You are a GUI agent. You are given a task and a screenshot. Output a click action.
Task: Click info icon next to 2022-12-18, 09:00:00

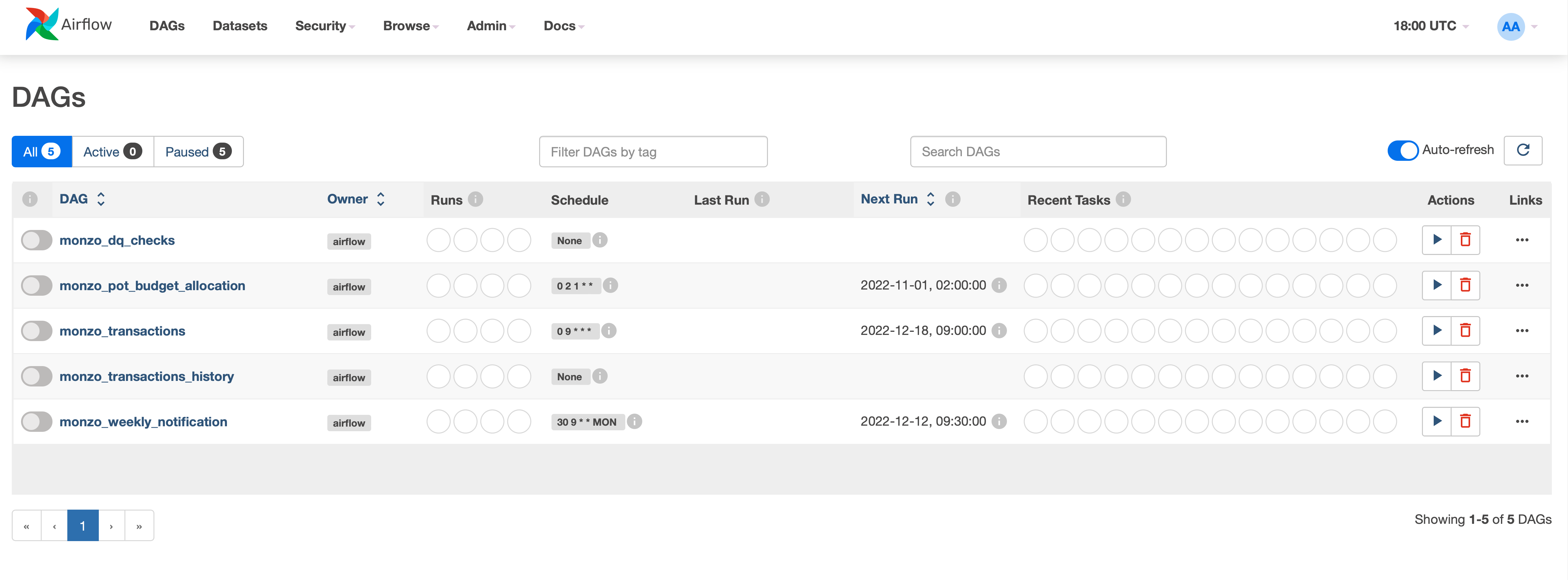pyautogui.click(x=999, y=331)
